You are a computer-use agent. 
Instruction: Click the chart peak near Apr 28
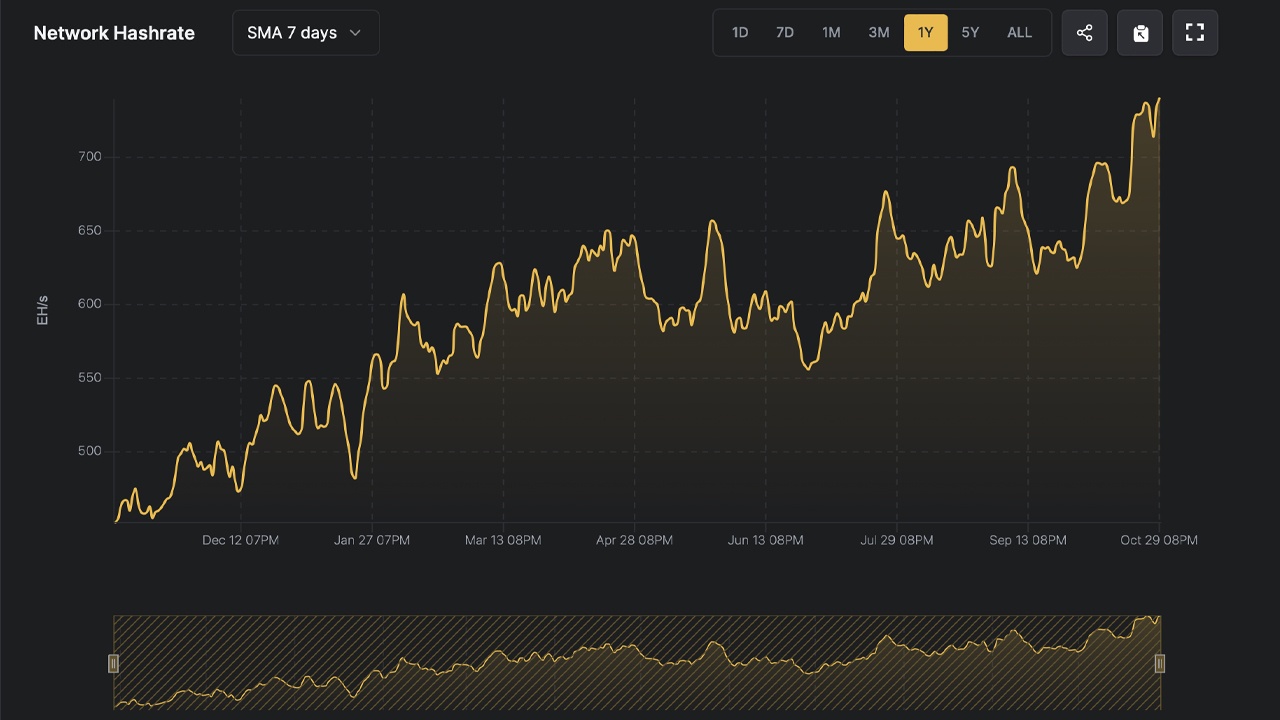point(634,237)
